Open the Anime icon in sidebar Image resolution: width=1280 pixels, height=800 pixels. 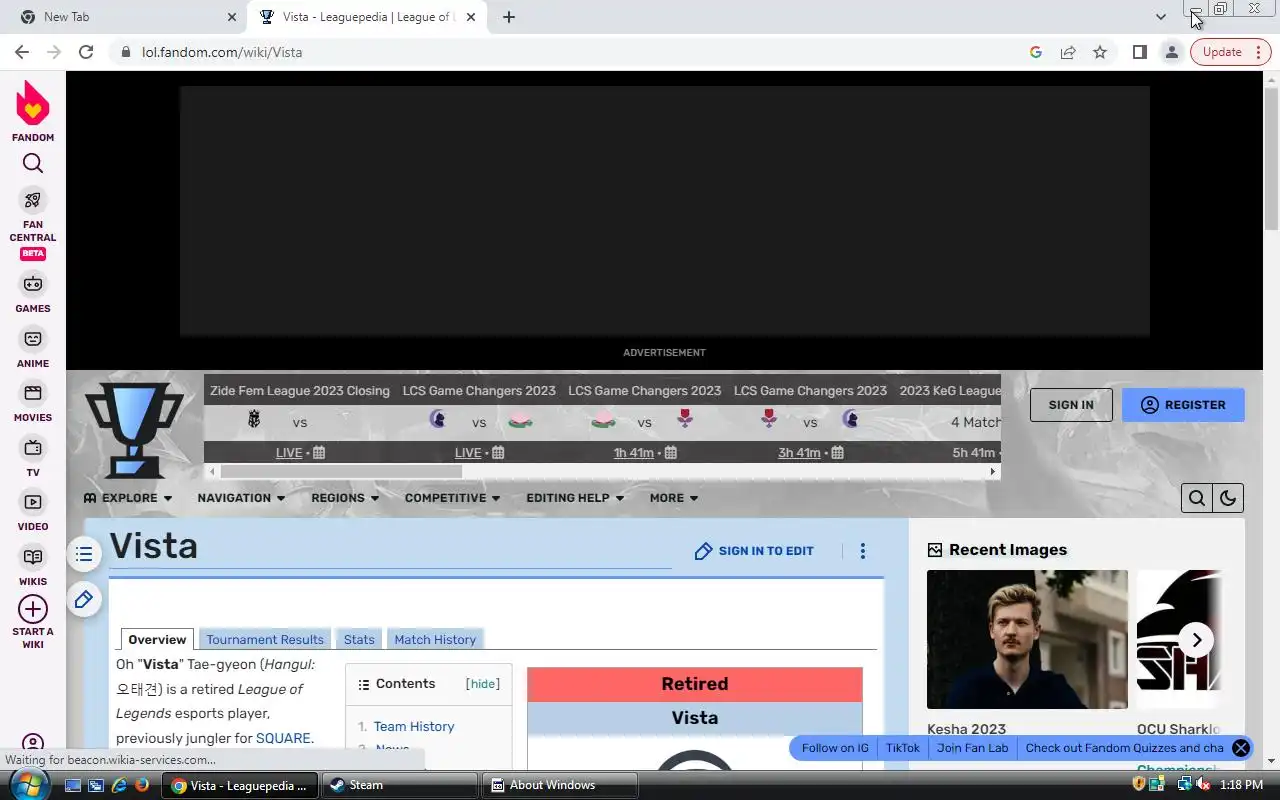pyautogui.click(x=33, y=339)
